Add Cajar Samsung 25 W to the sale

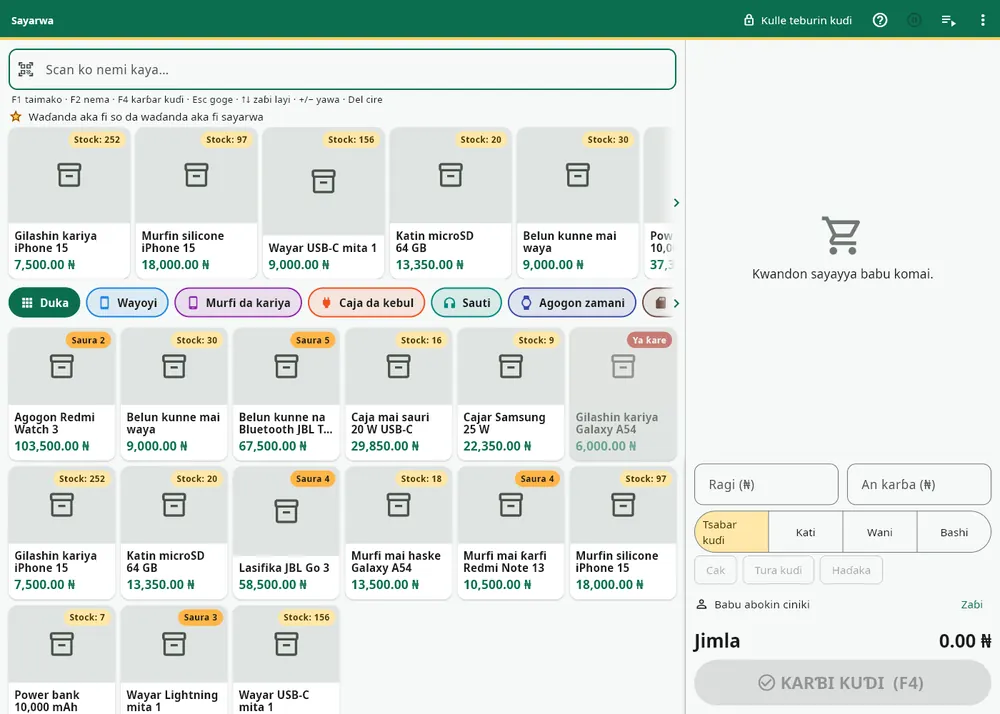511,394
